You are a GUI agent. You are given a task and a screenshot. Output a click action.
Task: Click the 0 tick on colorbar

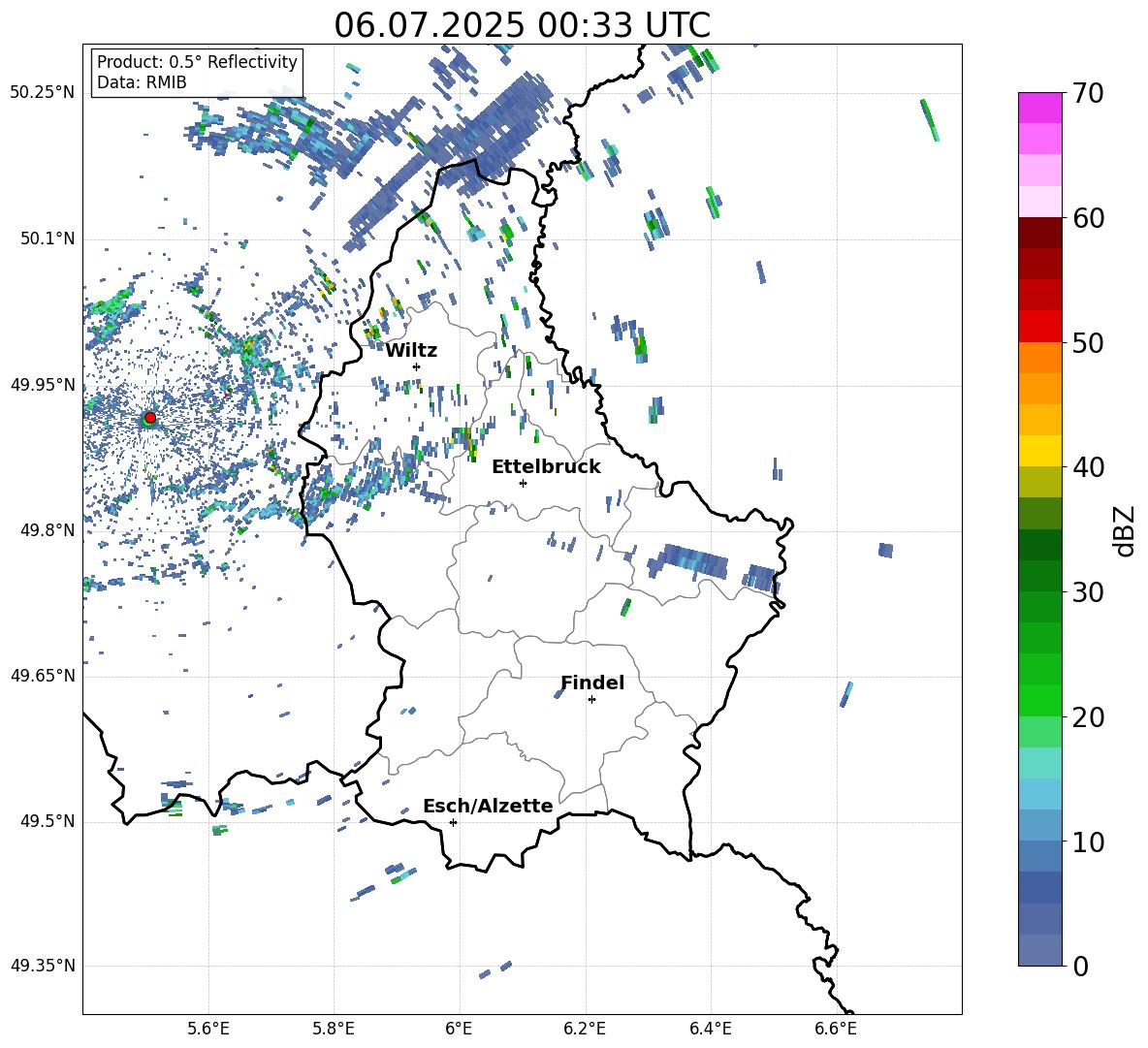pos(1080,966)
